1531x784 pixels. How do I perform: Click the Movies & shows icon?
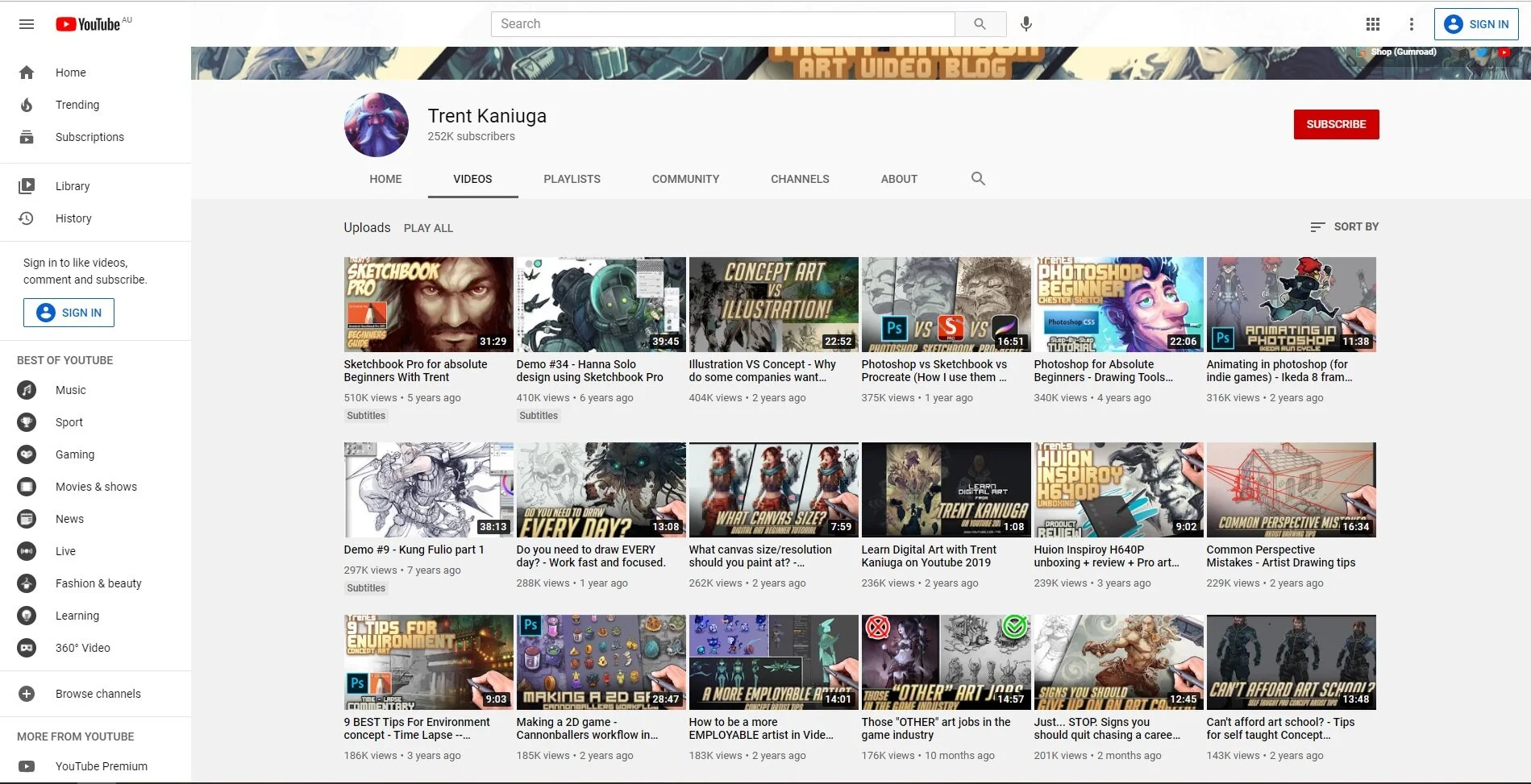click(x=27, y=487)
